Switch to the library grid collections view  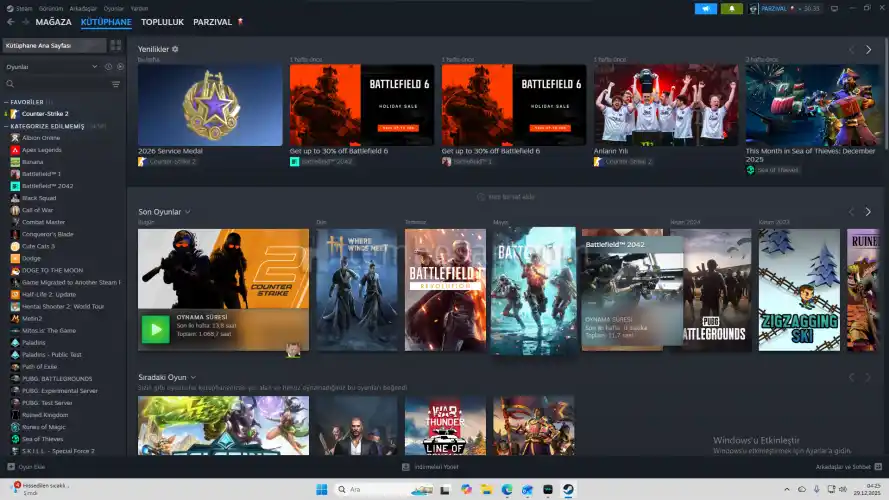click(116, 45)
